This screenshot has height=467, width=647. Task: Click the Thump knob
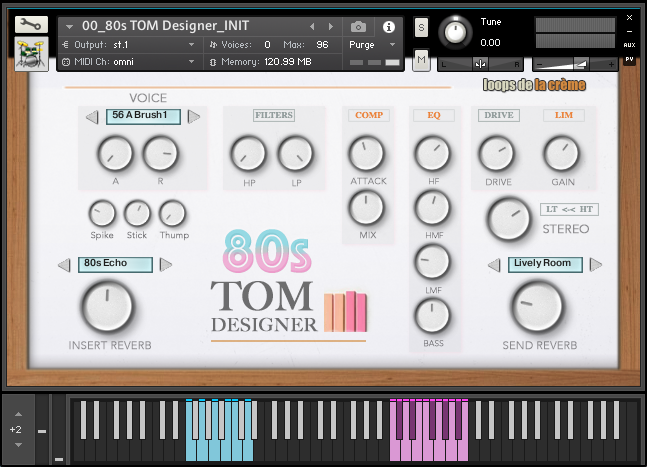[x=173, y=213]
